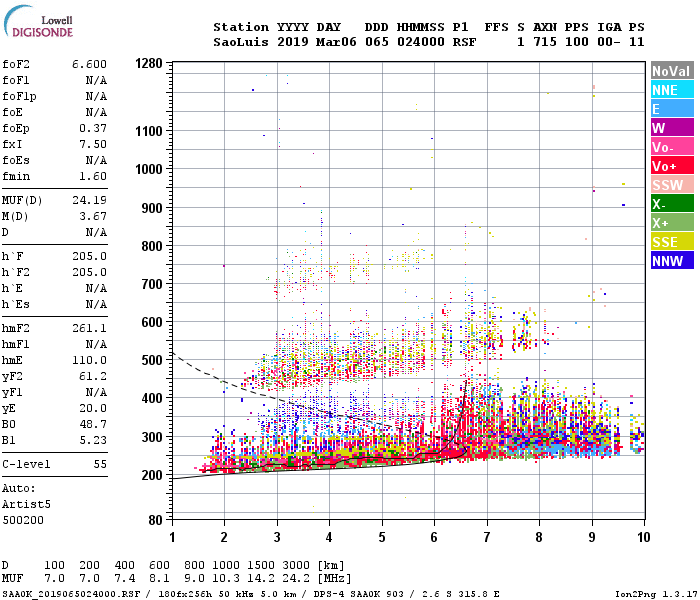The height and width of the screenshot is (600, 700).
Task: Select the NNW legend swatch
Action: click(x=672, y=261)
